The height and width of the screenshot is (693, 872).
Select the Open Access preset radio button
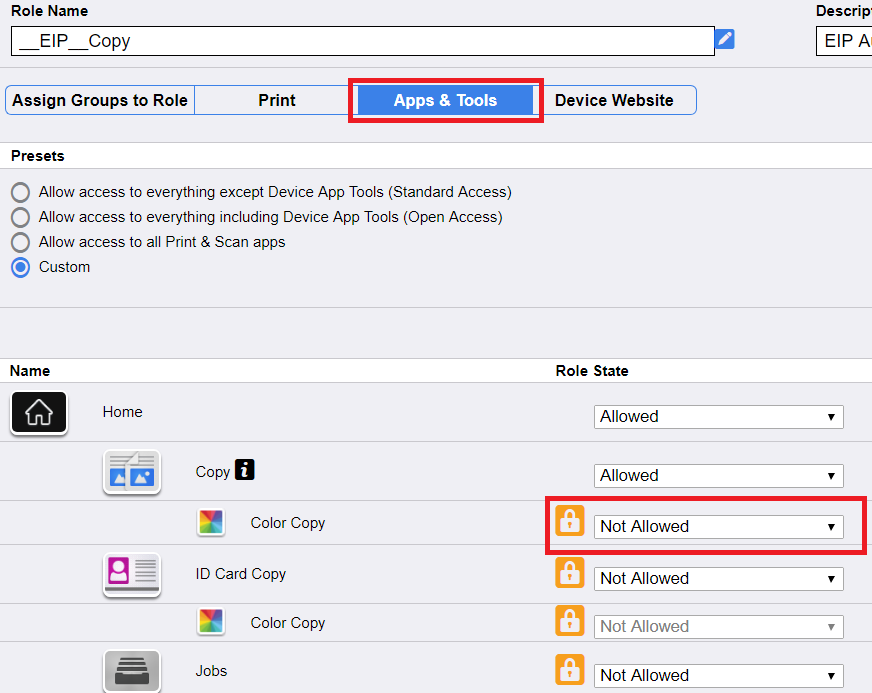pyautogui.click(x=20, y=217)
